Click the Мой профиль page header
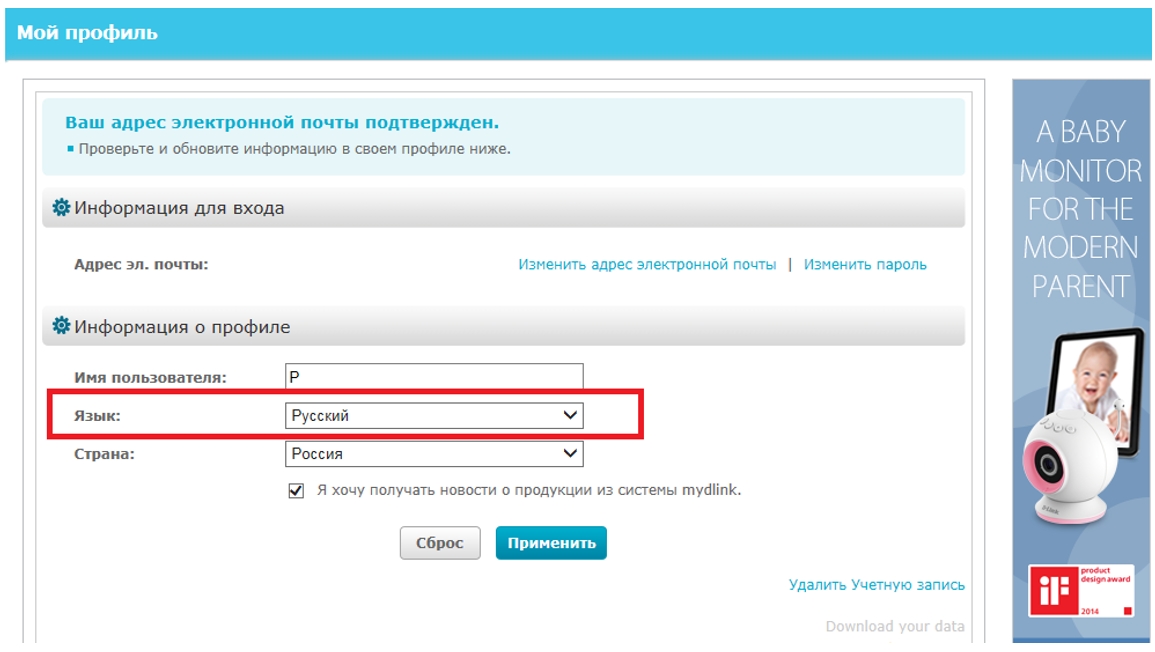This screenshot has width=1155, height=652. point(88,33)
